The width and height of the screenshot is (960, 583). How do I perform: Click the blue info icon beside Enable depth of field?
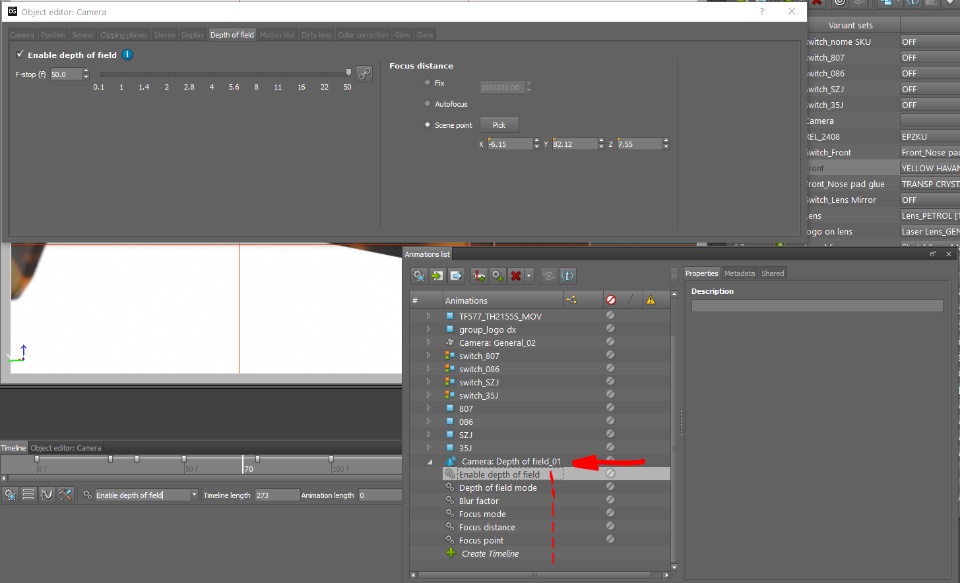[x=127, y=55]
